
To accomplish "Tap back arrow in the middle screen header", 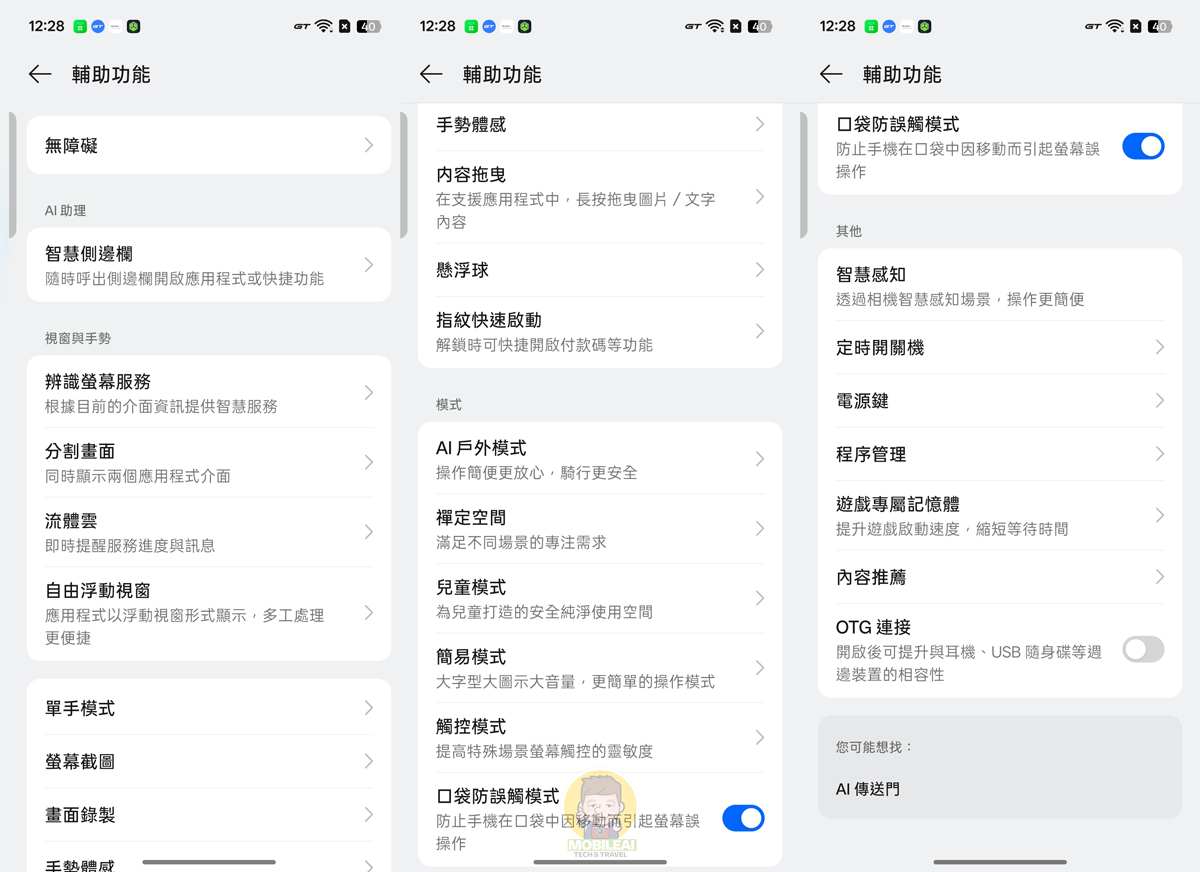I will (431, 74).
